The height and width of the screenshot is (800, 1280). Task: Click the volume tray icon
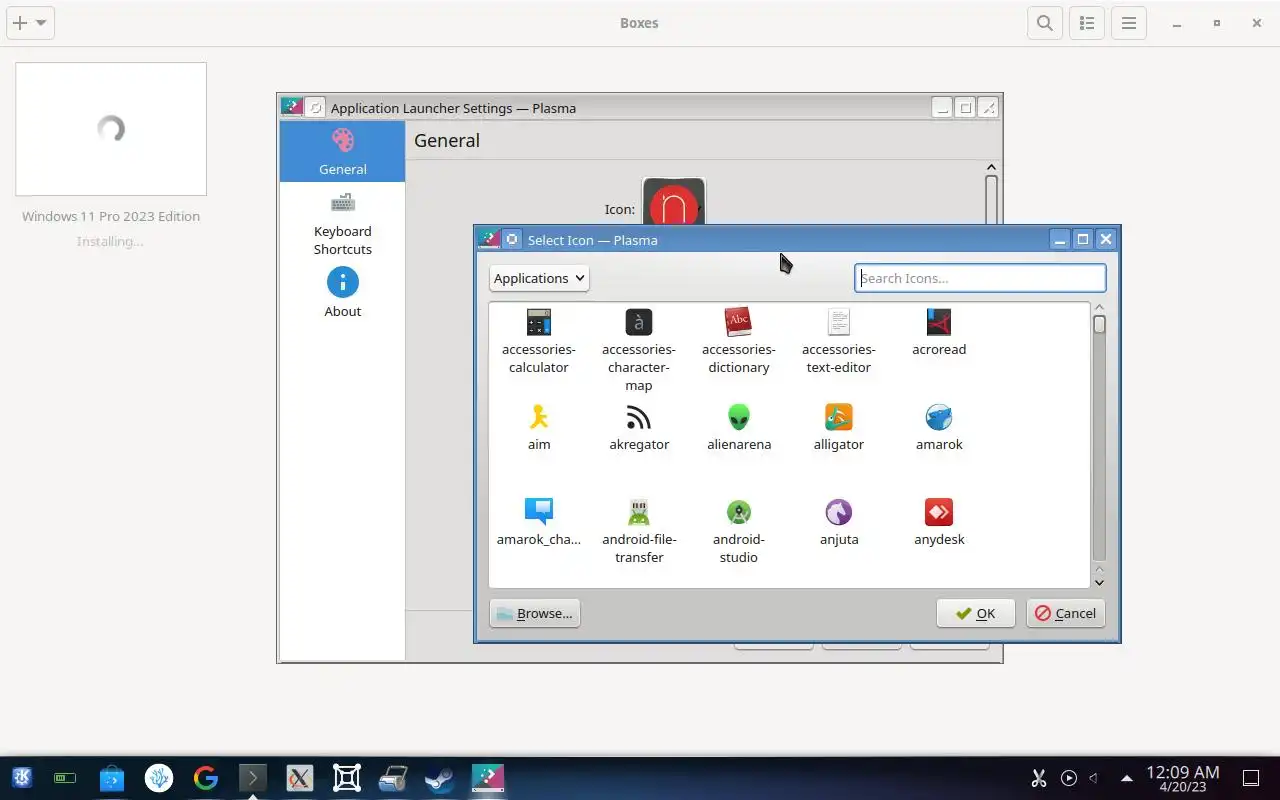tap(1094, 778)
